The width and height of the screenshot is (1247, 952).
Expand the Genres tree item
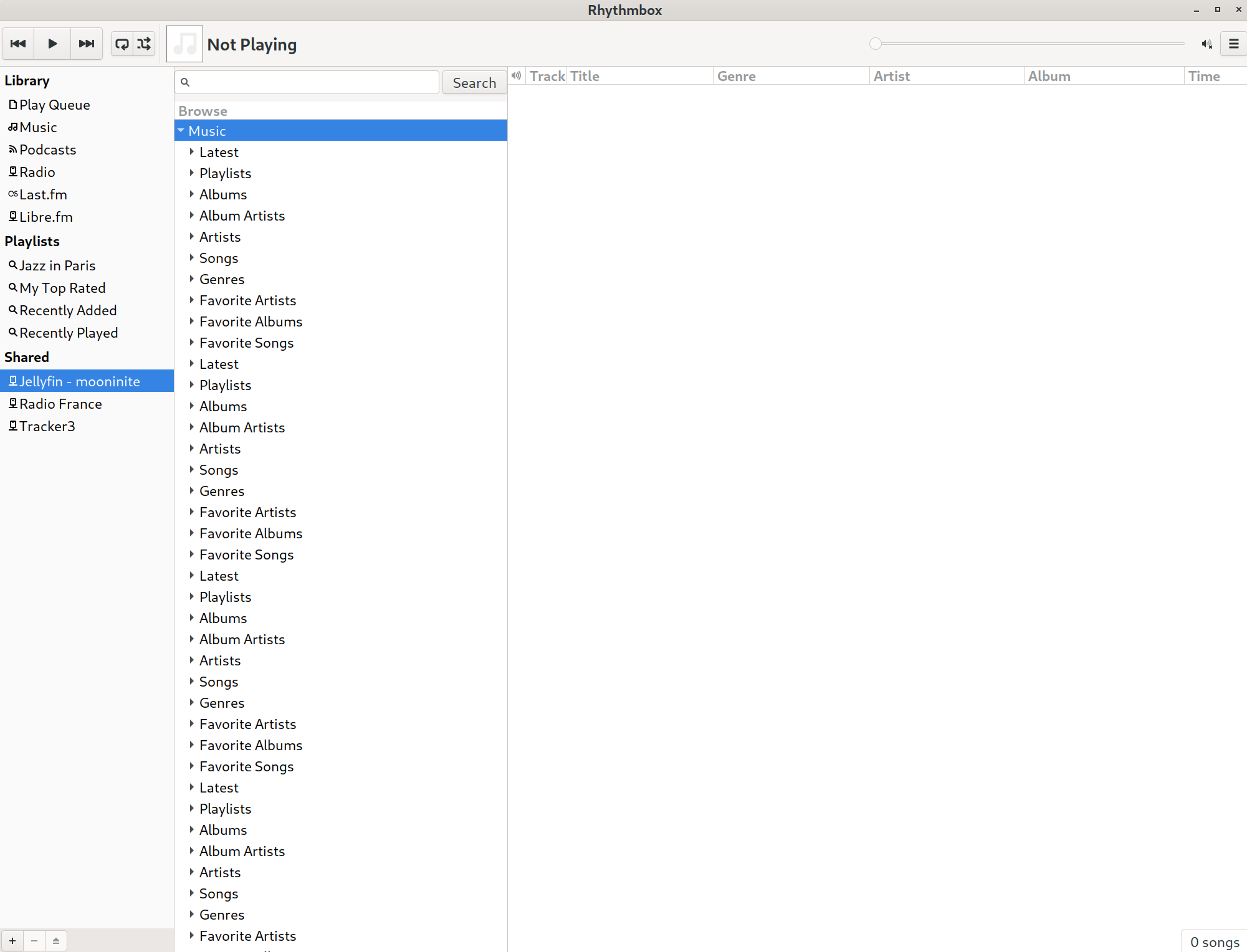192,279
